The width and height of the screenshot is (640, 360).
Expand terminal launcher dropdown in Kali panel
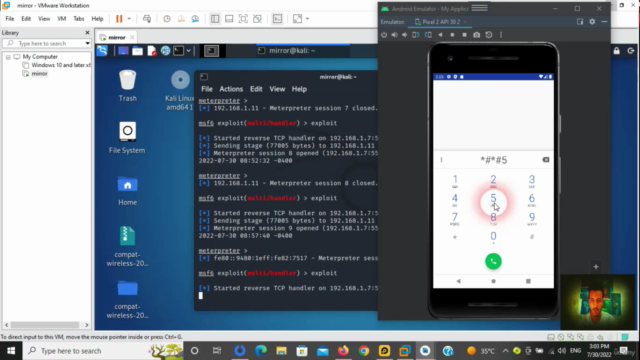tap(189, 51)
